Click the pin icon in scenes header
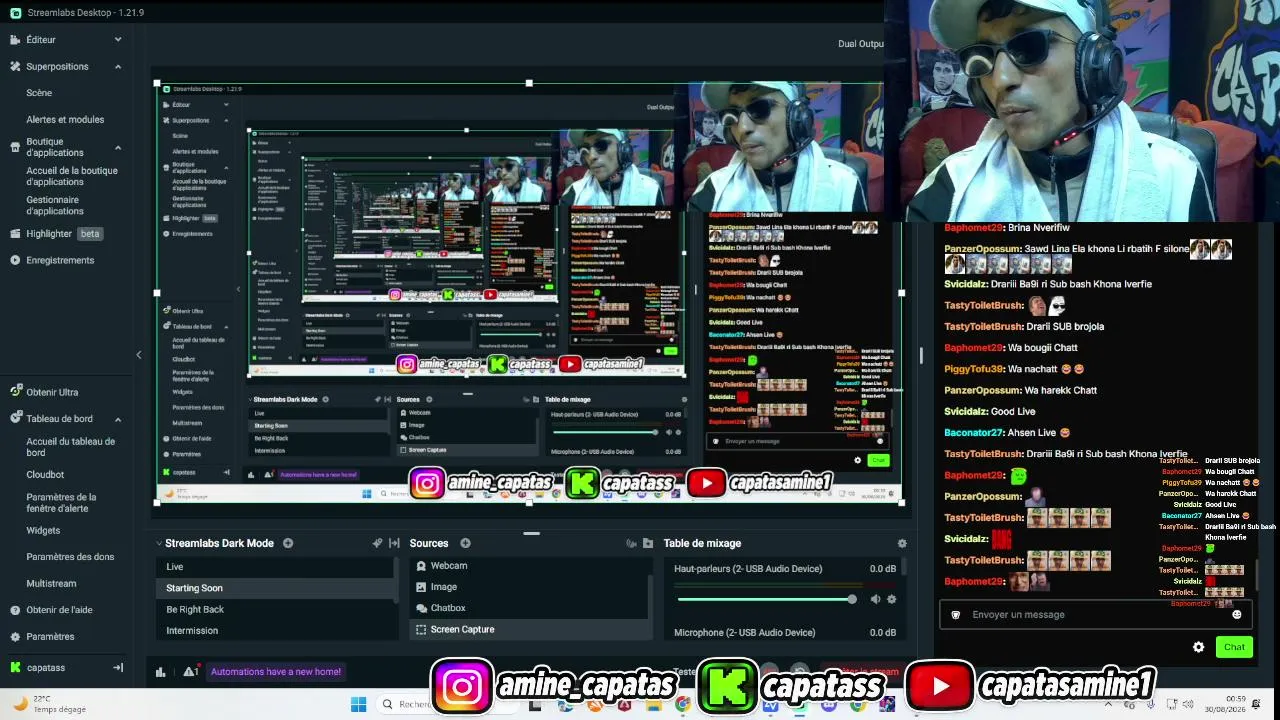The width and height of the screenshot is (1280, 720). pyautogui.click(x=377, y=543)
